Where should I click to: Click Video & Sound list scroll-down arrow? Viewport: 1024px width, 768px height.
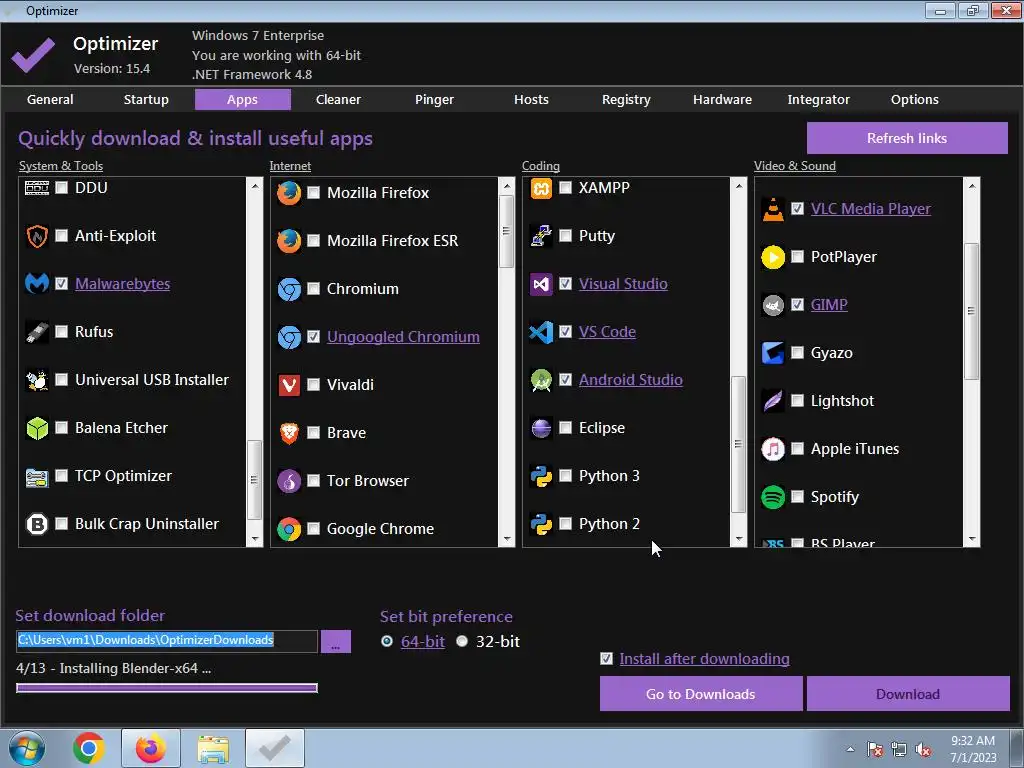(972, 539)
